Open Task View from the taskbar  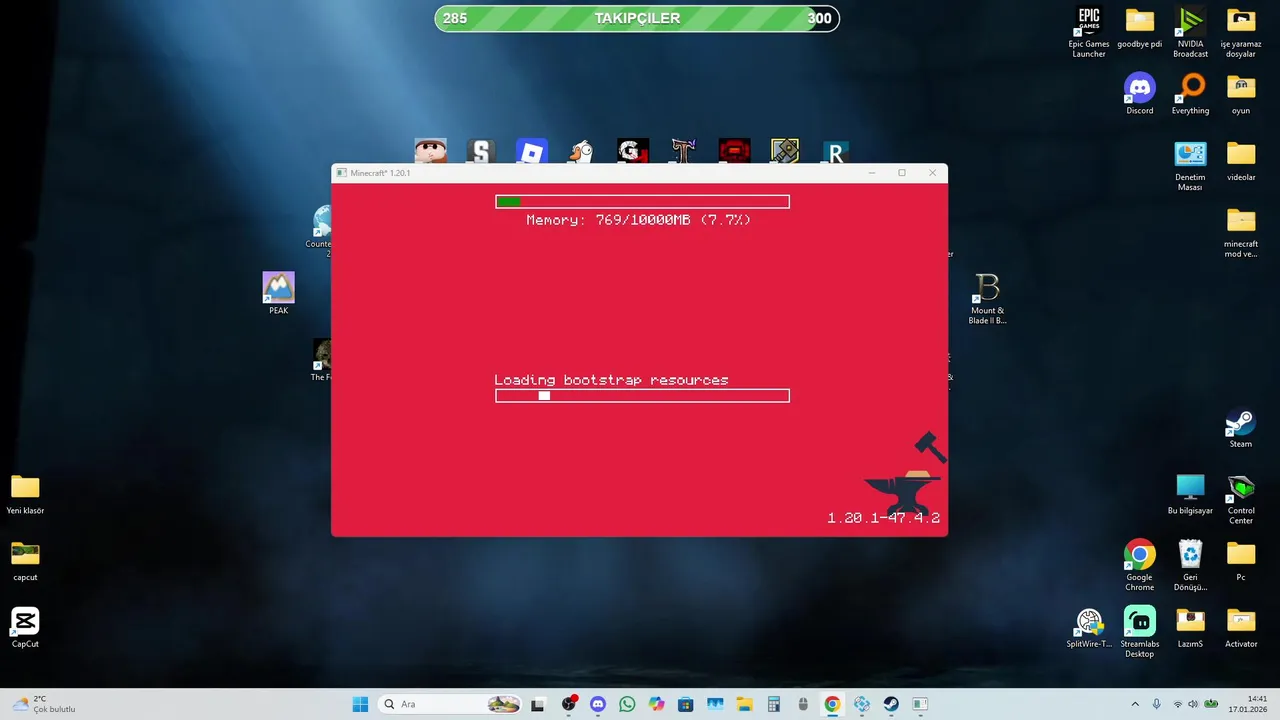[x=537, y=704]
